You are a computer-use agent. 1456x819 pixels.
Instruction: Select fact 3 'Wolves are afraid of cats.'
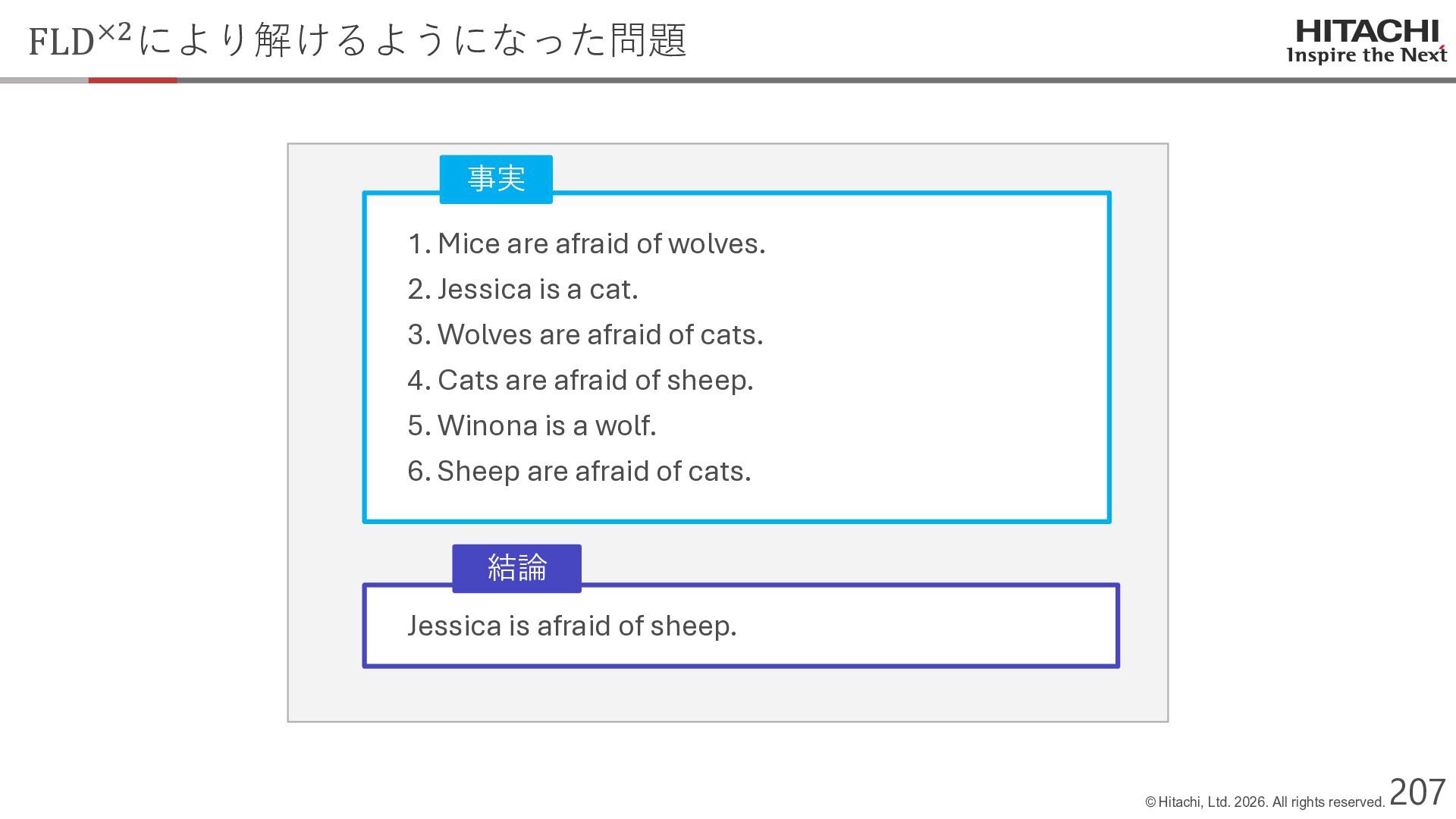[x=585, y=334]
